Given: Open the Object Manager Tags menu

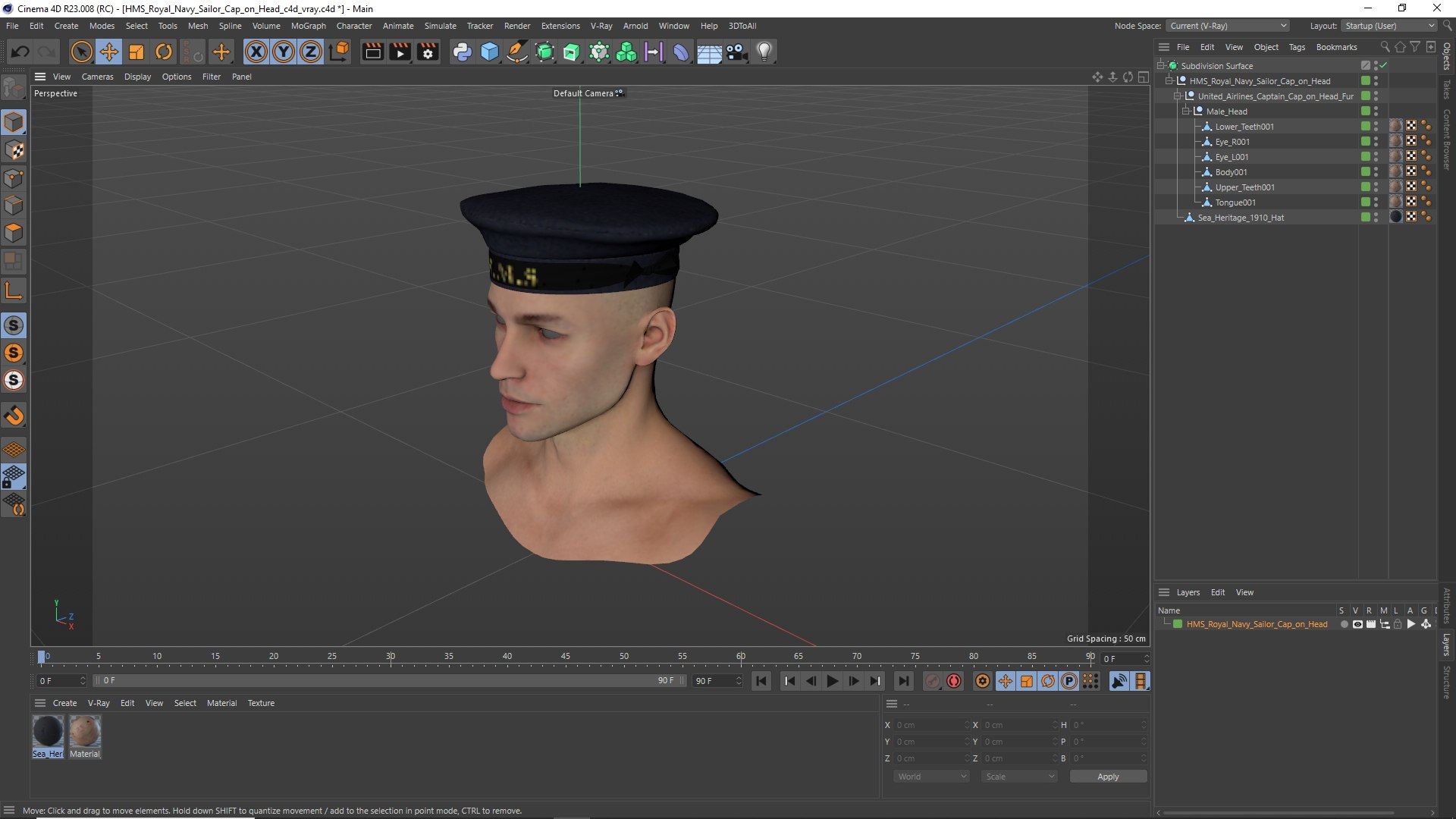Looking at the screenshot, I should [1297, 47].
